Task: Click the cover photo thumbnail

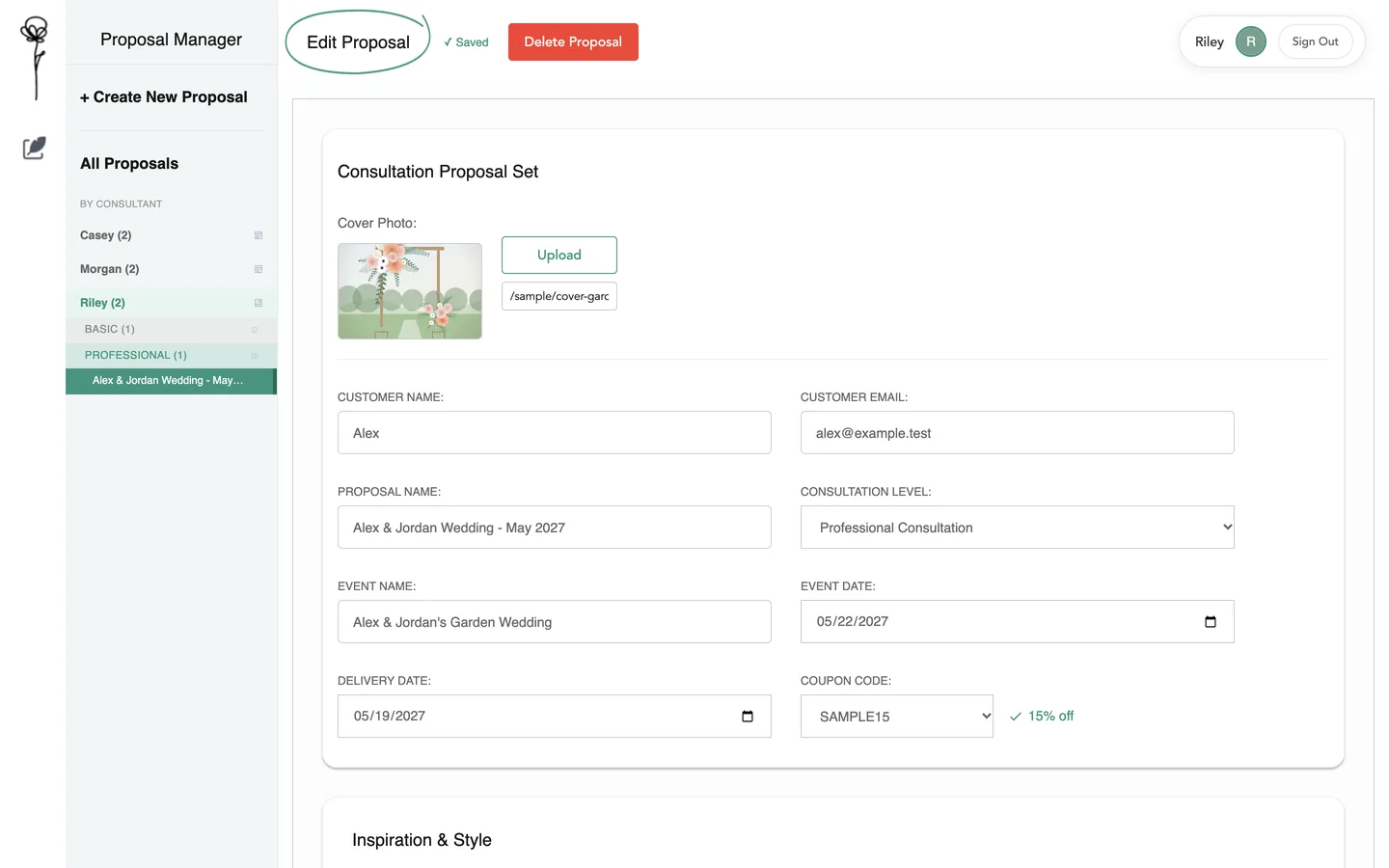Action: click(410, 291)
